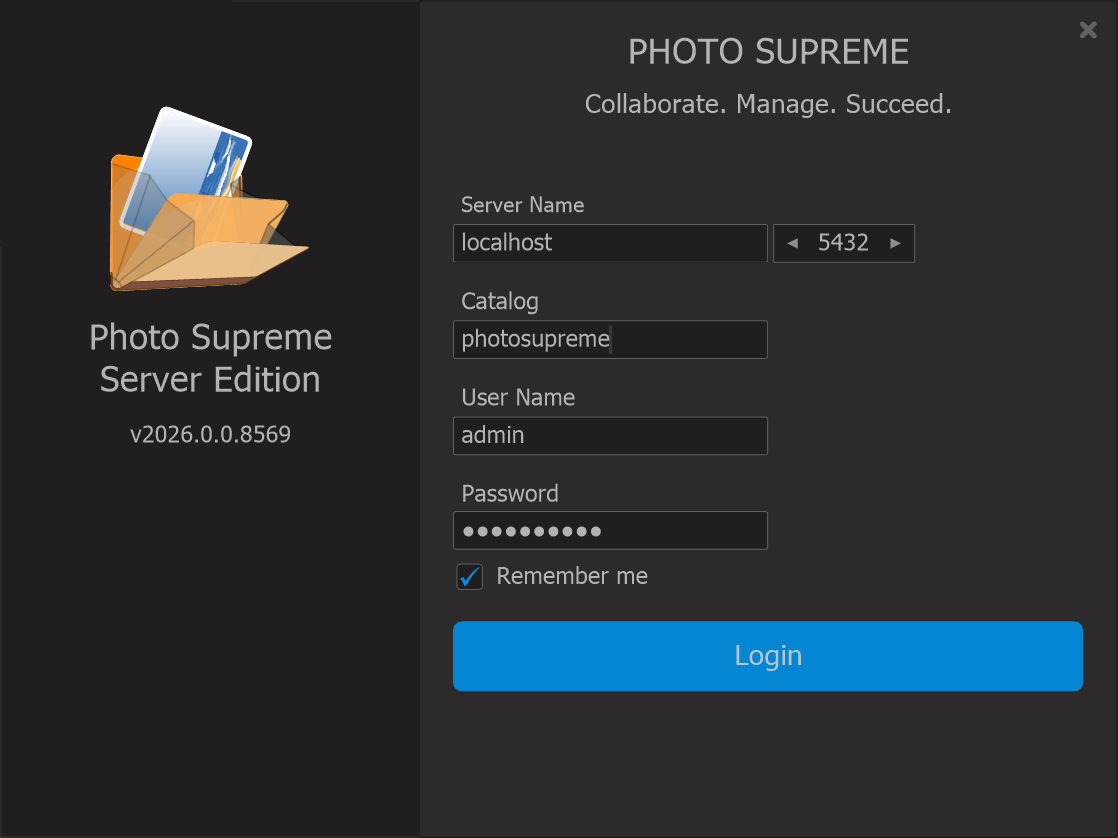Click the Catalog field containing photosupreme

[610, 339]
